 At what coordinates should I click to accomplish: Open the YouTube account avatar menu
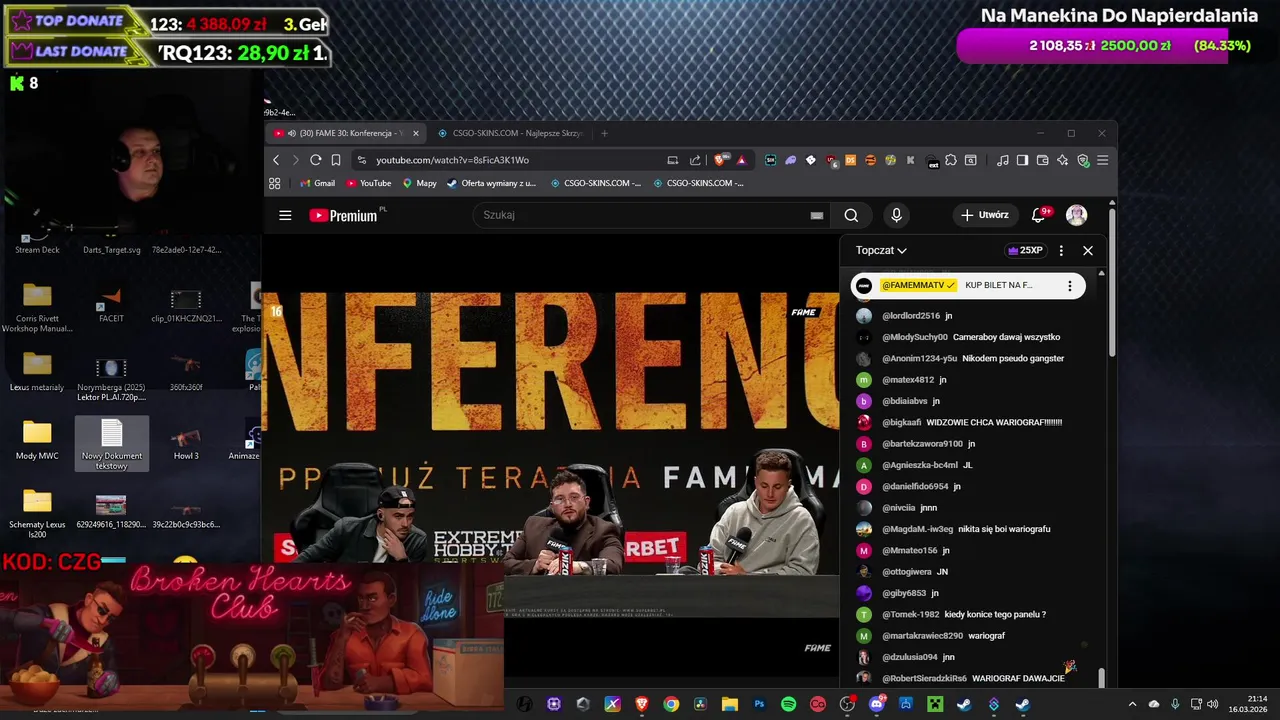[x=1077, y=215]
